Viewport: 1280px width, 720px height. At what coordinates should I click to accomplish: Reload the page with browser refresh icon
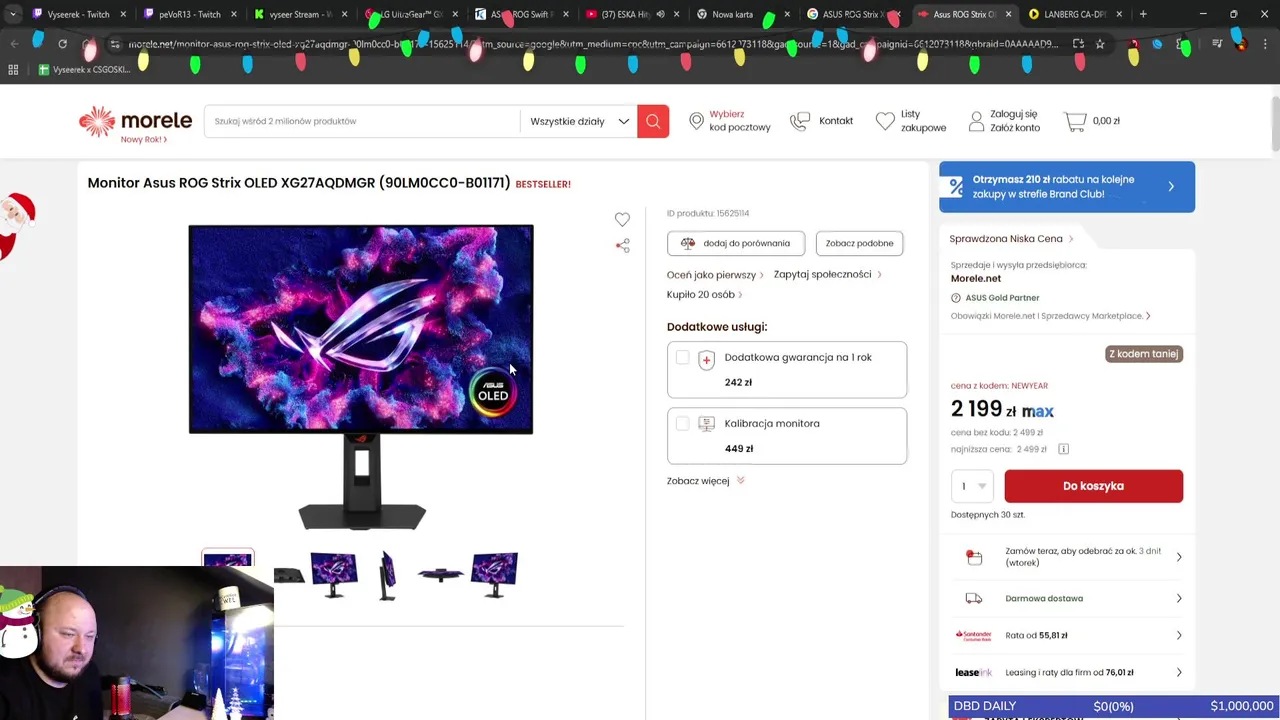(x=62, y=44)
